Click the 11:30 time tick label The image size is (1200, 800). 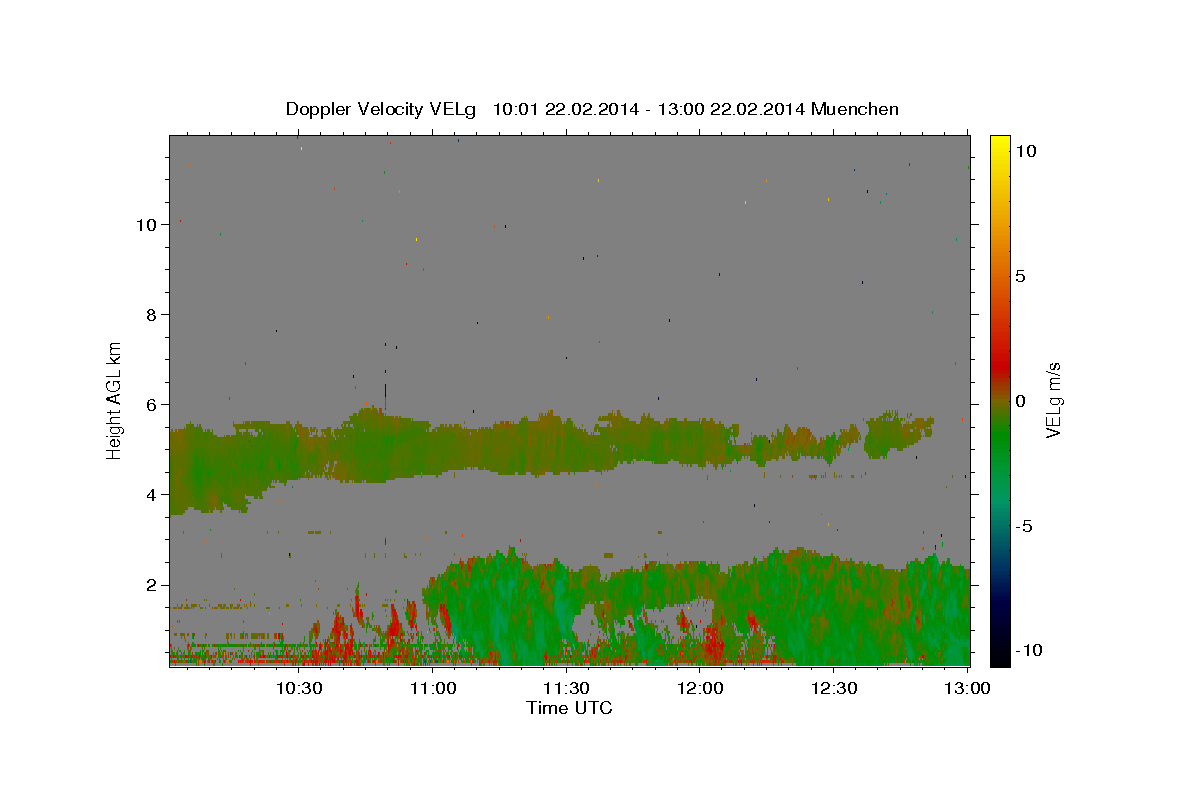(566, 688)
